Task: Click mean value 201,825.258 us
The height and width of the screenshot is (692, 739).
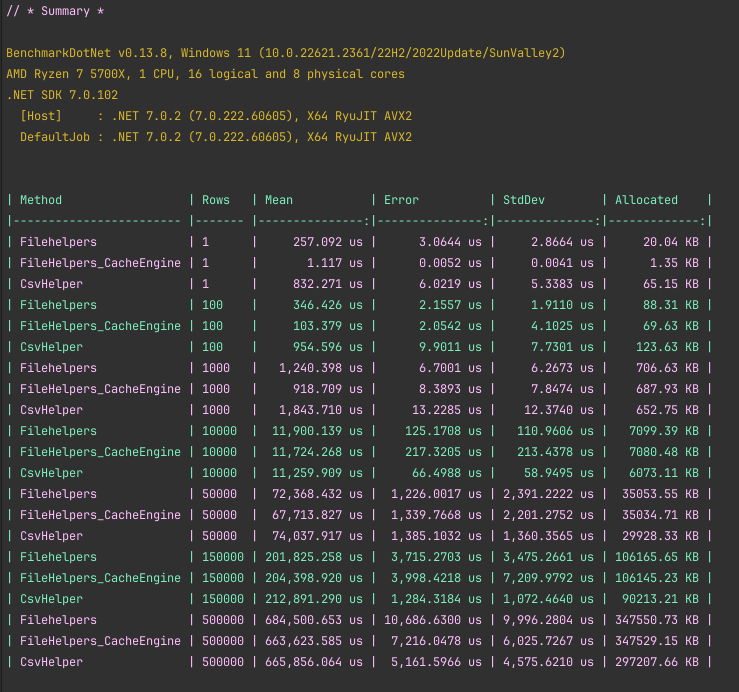Action: 314,557
